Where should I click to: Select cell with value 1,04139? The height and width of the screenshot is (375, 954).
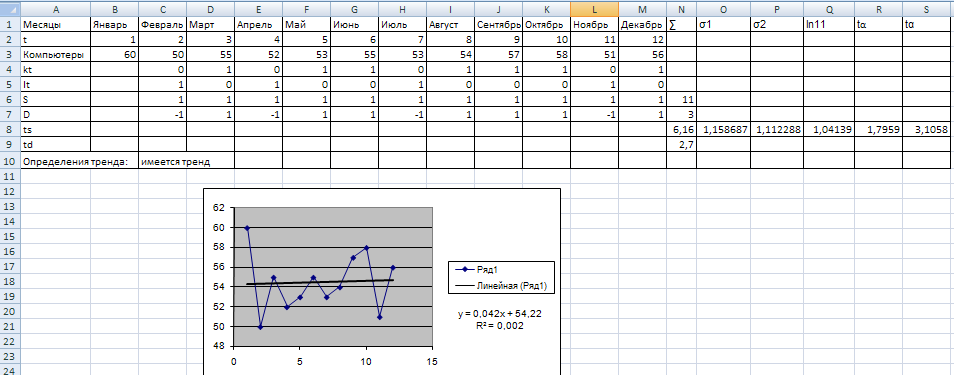pos(829,129)
